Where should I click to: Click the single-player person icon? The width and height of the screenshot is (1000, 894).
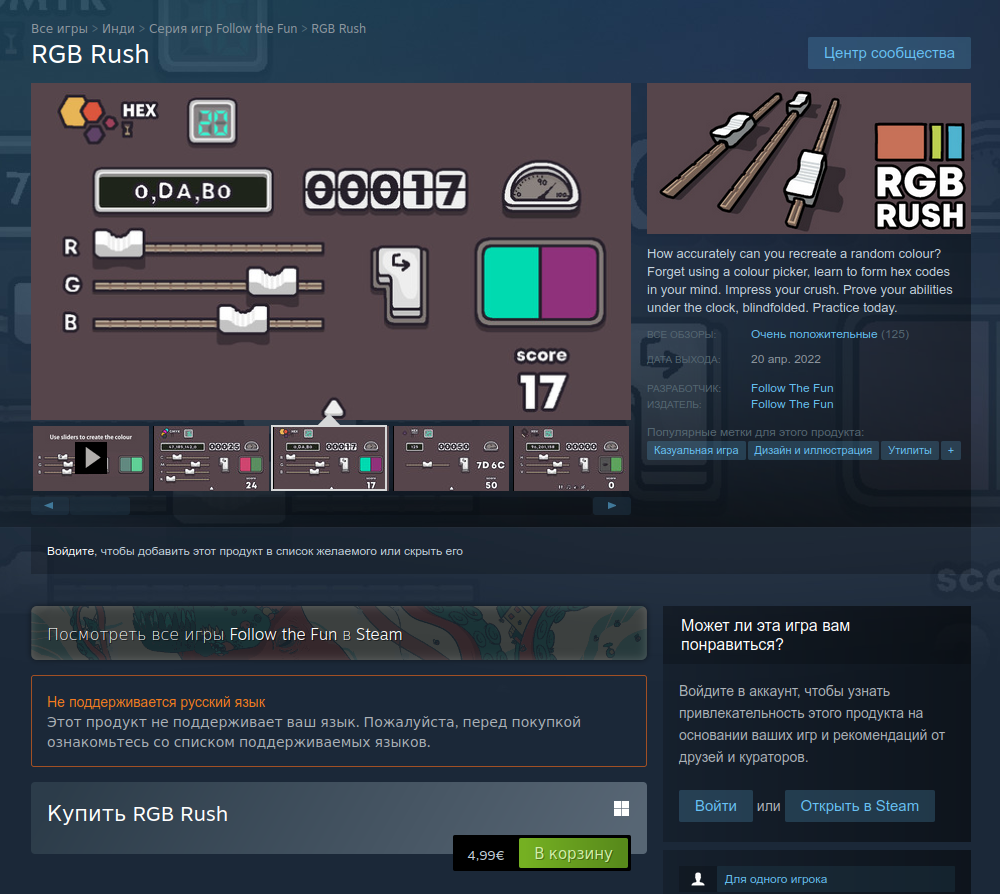[698, 879]
